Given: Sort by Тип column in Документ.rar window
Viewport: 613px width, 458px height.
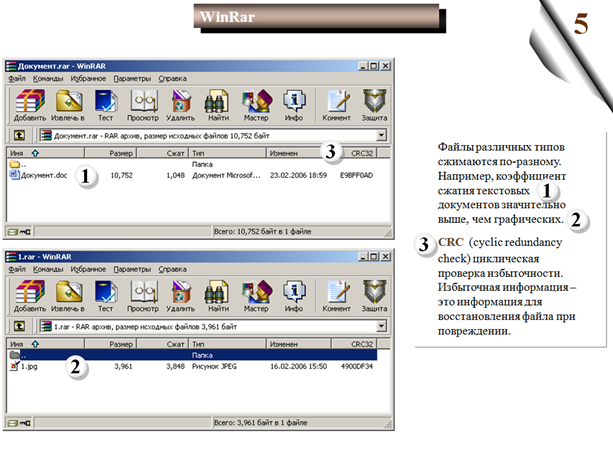Looking at the screenshot, I should 228,153.
